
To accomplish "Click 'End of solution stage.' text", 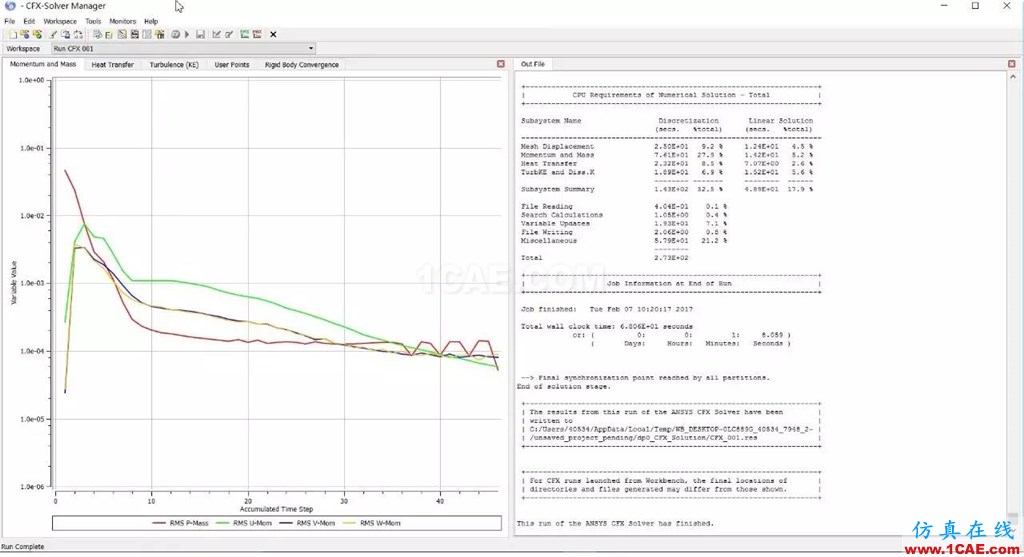I will tap(564, 386).
